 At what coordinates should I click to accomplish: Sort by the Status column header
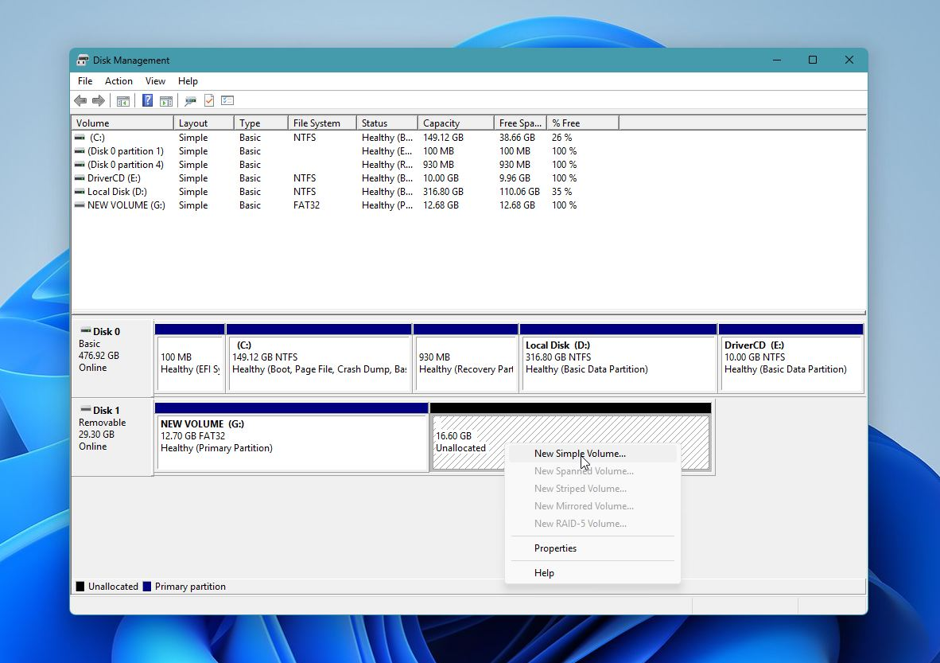click(x=387, y=123)
